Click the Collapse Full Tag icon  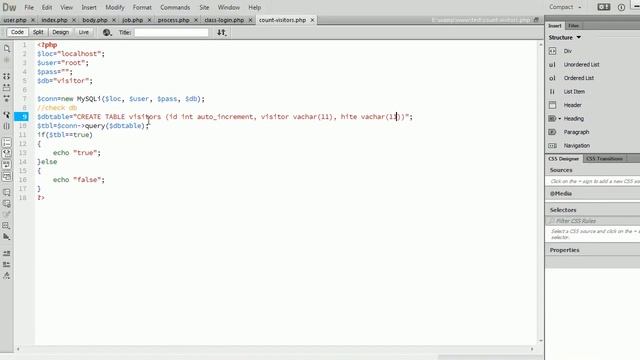(7, 76)
